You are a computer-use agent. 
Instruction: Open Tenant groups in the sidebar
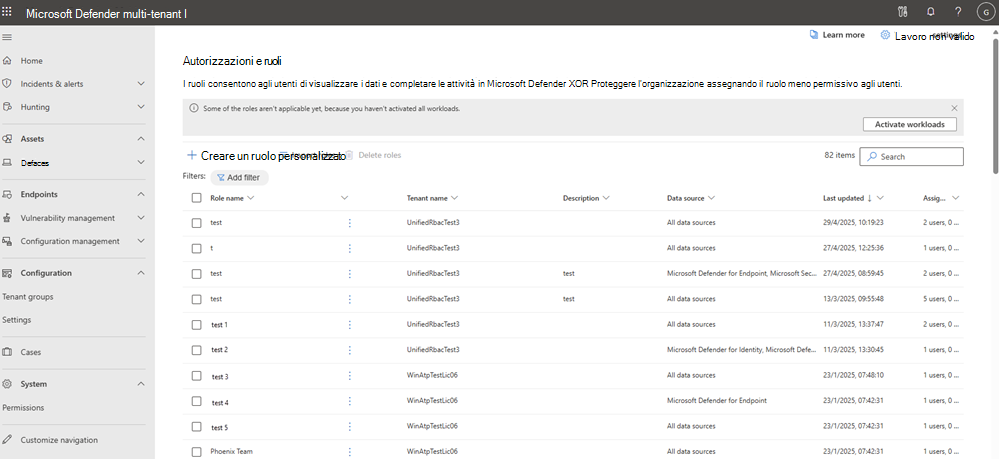pos(28,296)
